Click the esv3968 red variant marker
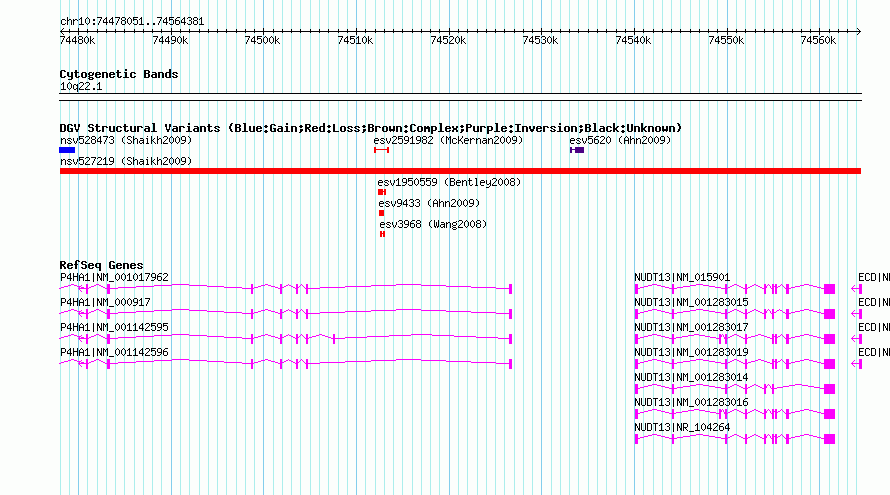The height and width of the screenshot is (495, 890). tap(383, 234)
